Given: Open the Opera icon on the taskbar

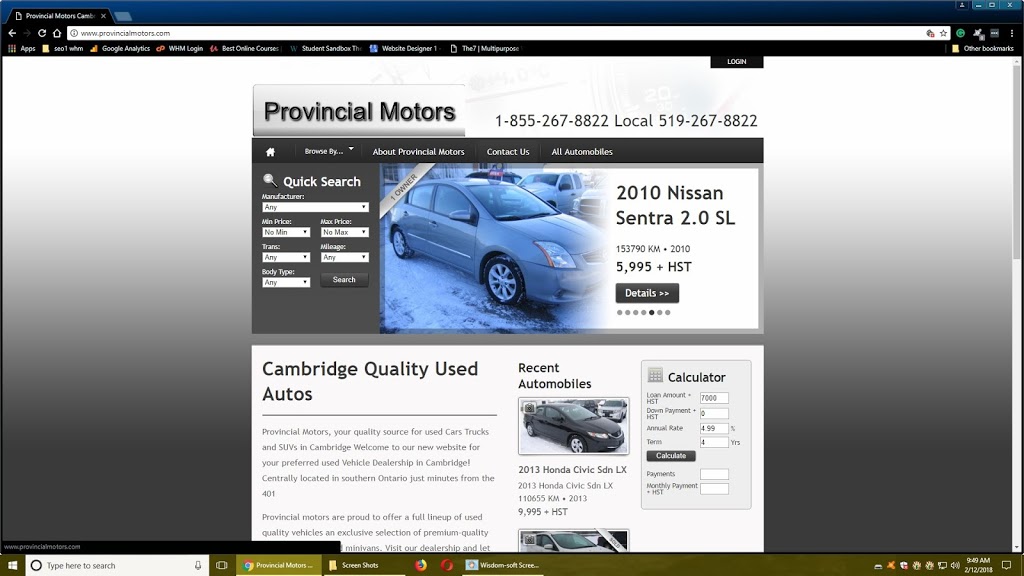Looking at the screenshot, I should 447,566.
